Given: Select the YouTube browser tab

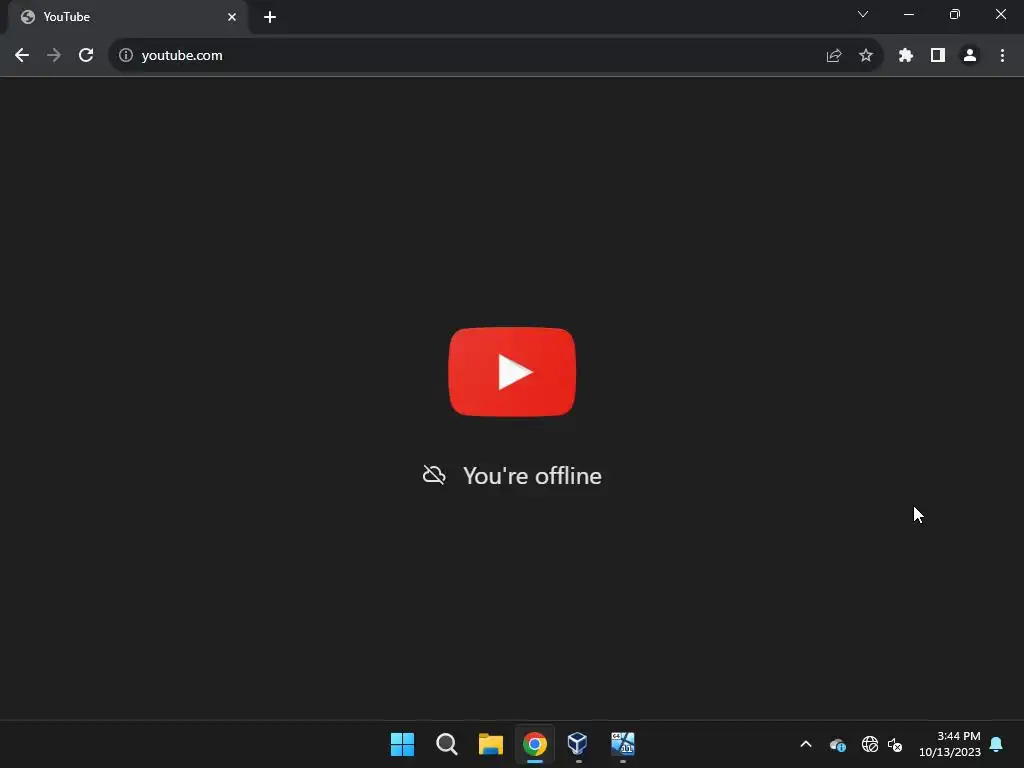Looking at the screenshot, I should [128, 17].
